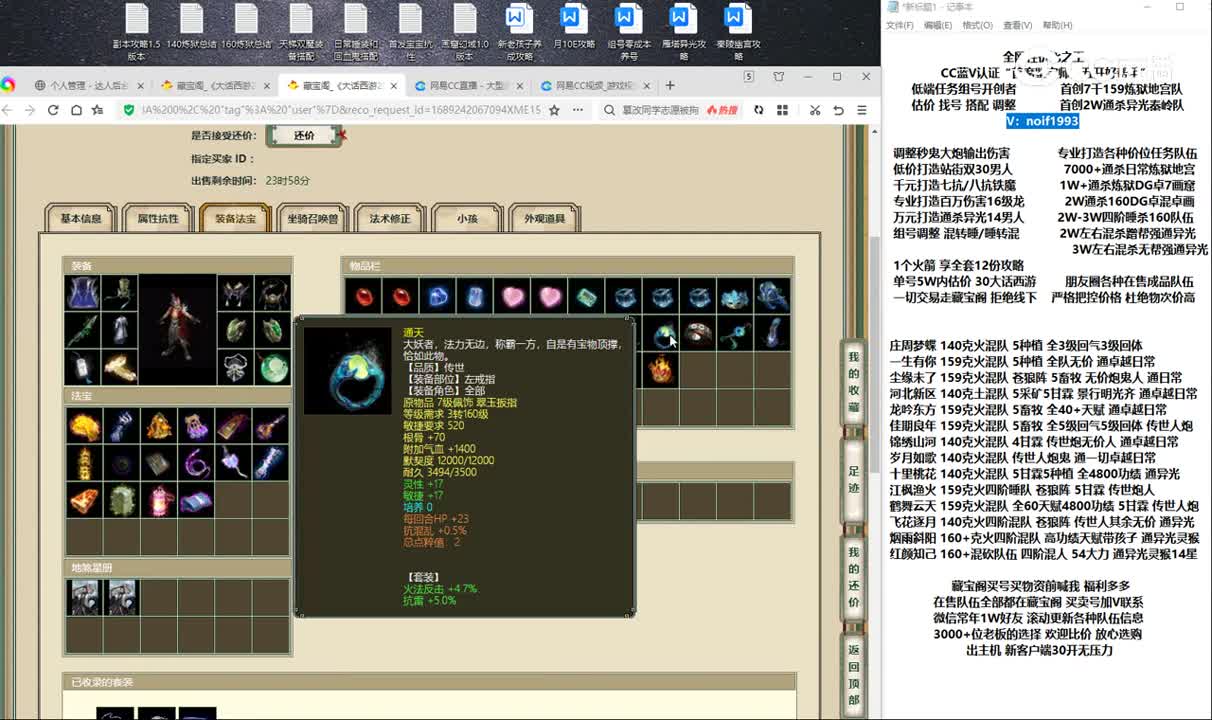
Task: Select the round green jade equipment item
Action: pos(273,367)
